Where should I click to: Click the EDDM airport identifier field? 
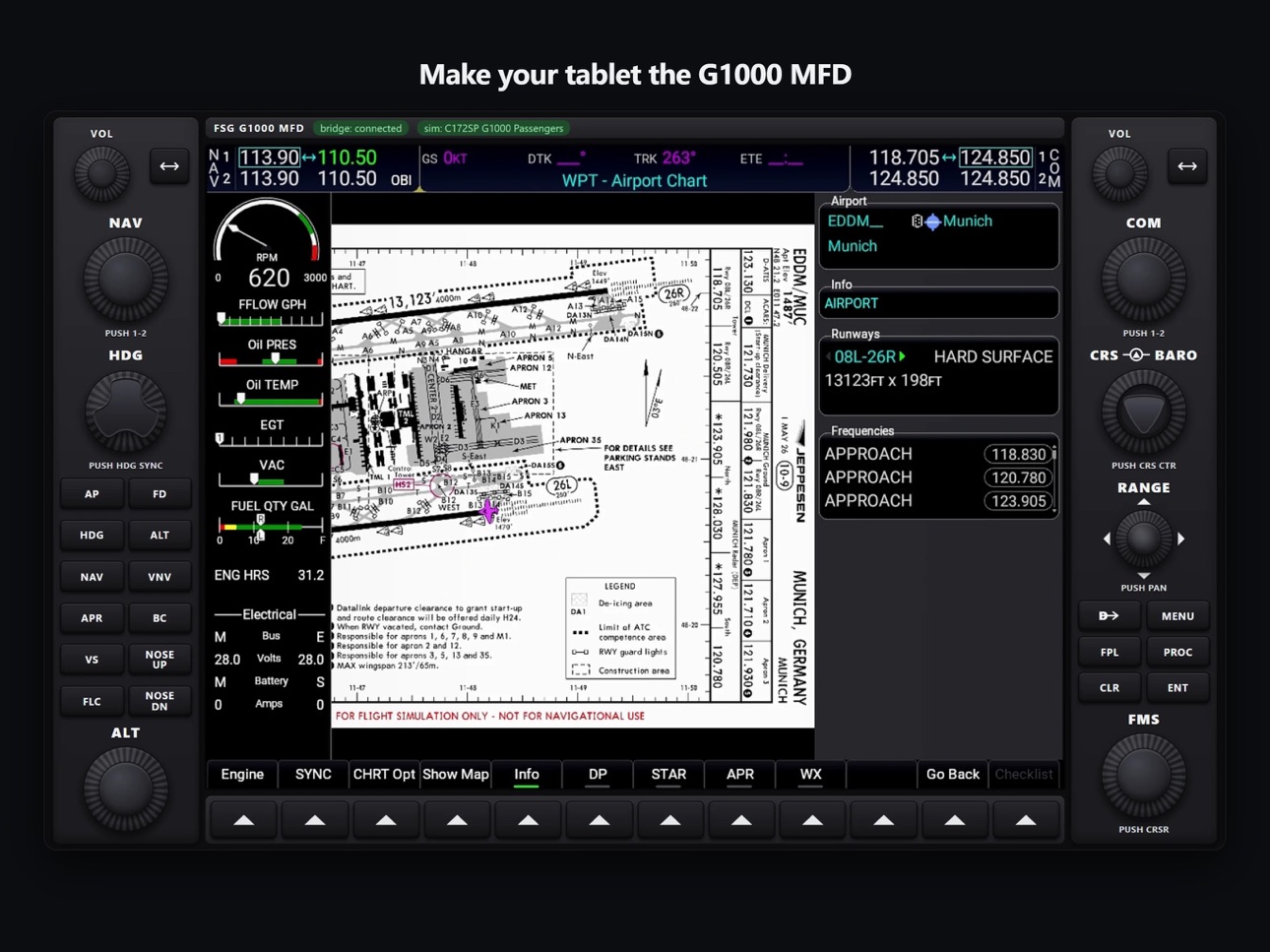856,222
